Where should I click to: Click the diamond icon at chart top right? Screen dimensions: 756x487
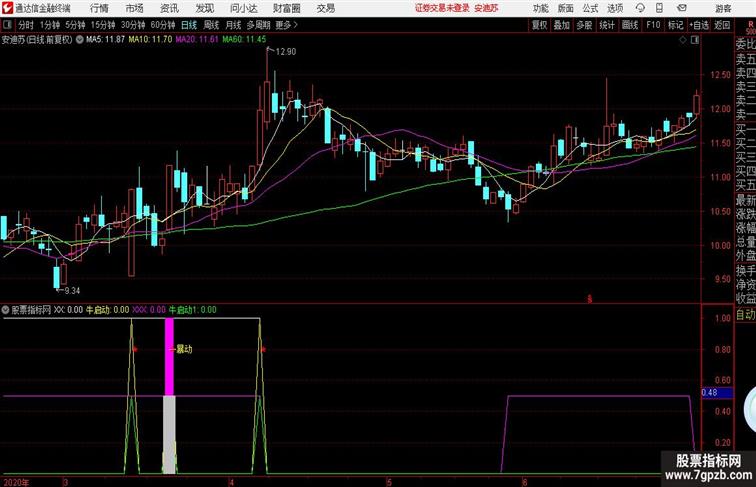(683, 41)
